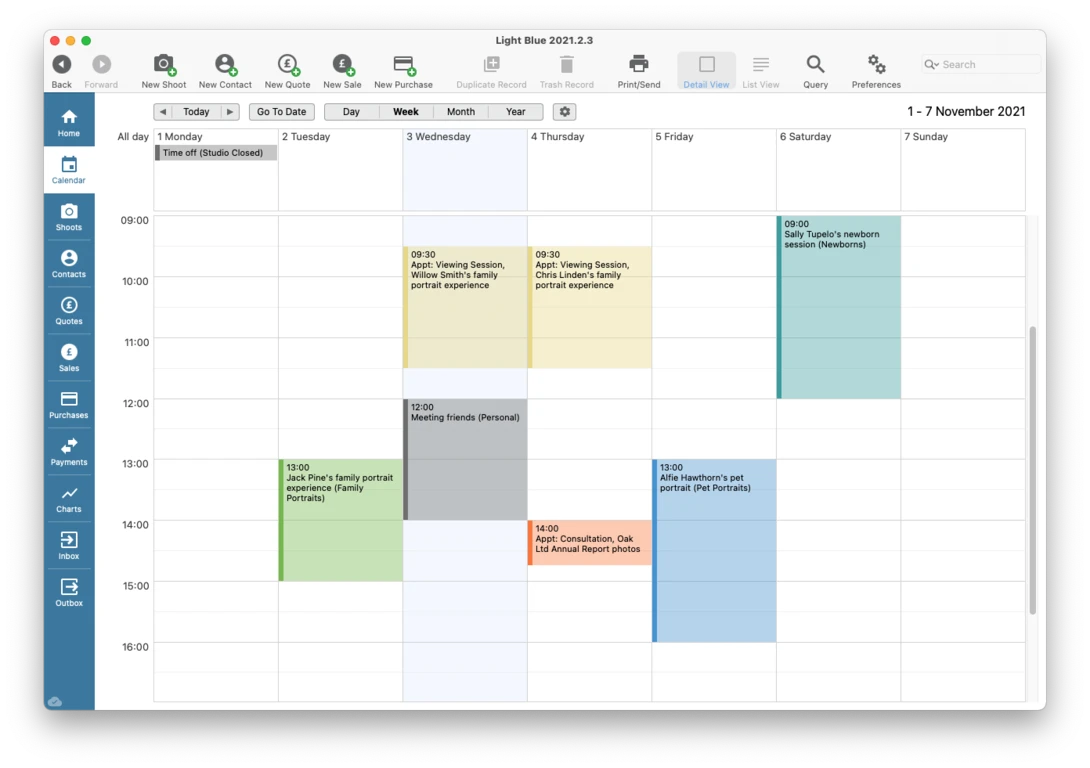Switch to Week view

click(x=406, y=112)
